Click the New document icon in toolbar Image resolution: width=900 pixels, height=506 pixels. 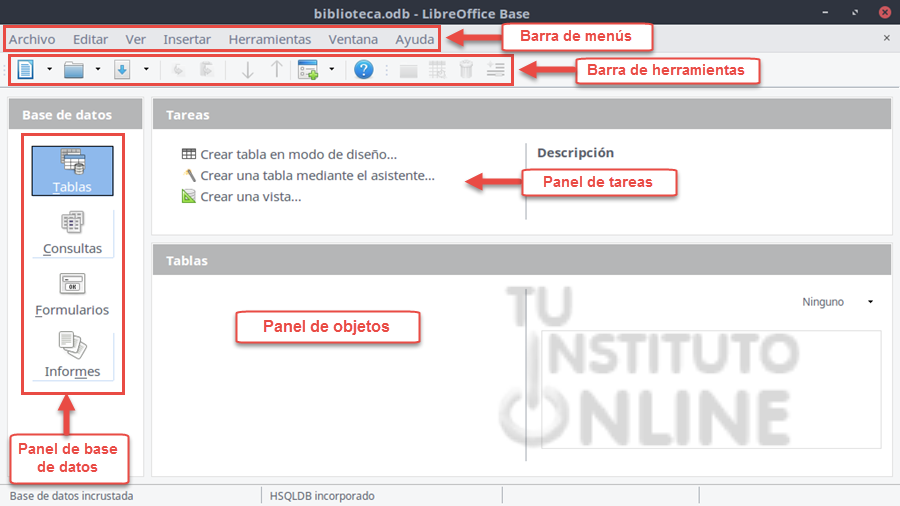(26, 69)
